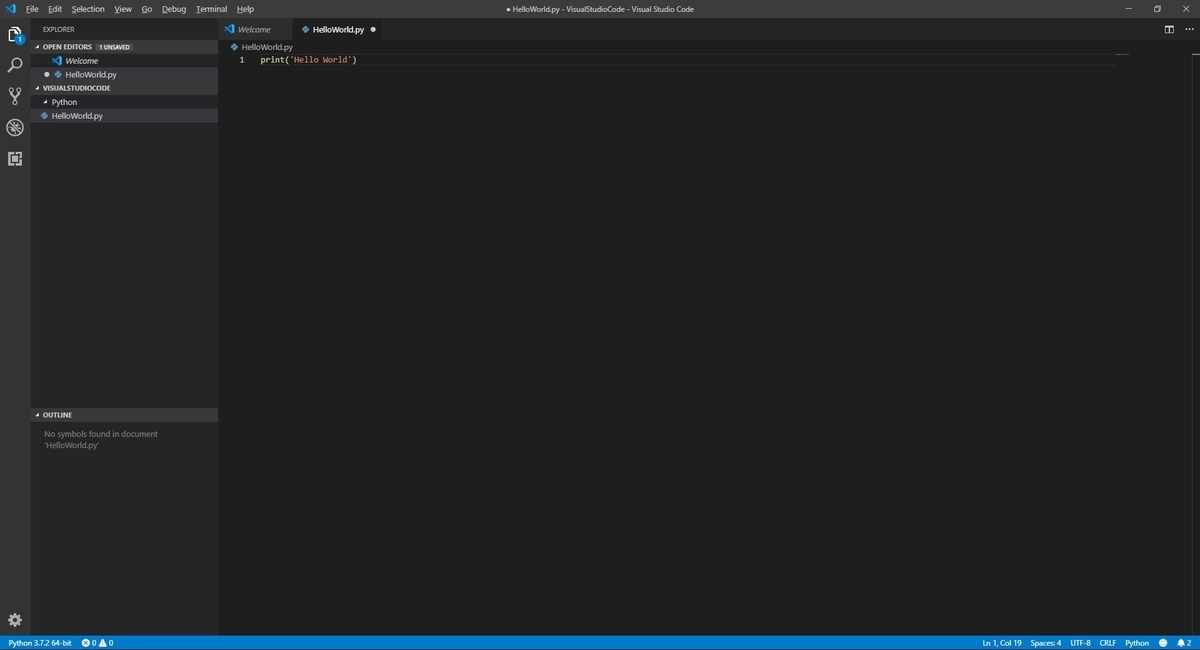Open the View menu
This screenshot has height=650, width=1200.
(x=123, y=9)
